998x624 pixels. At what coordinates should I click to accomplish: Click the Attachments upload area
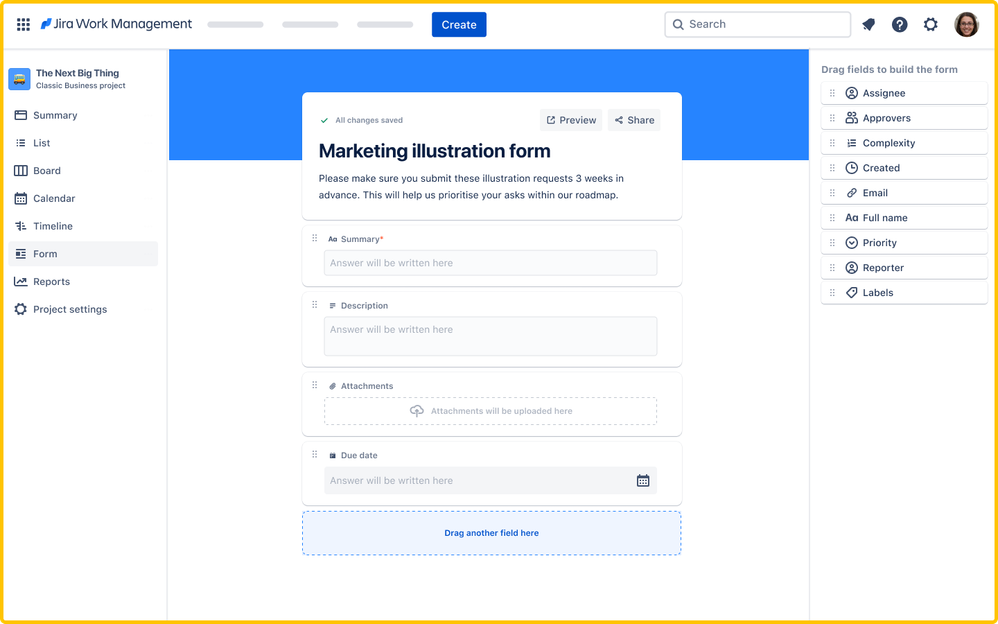[490, 411]
